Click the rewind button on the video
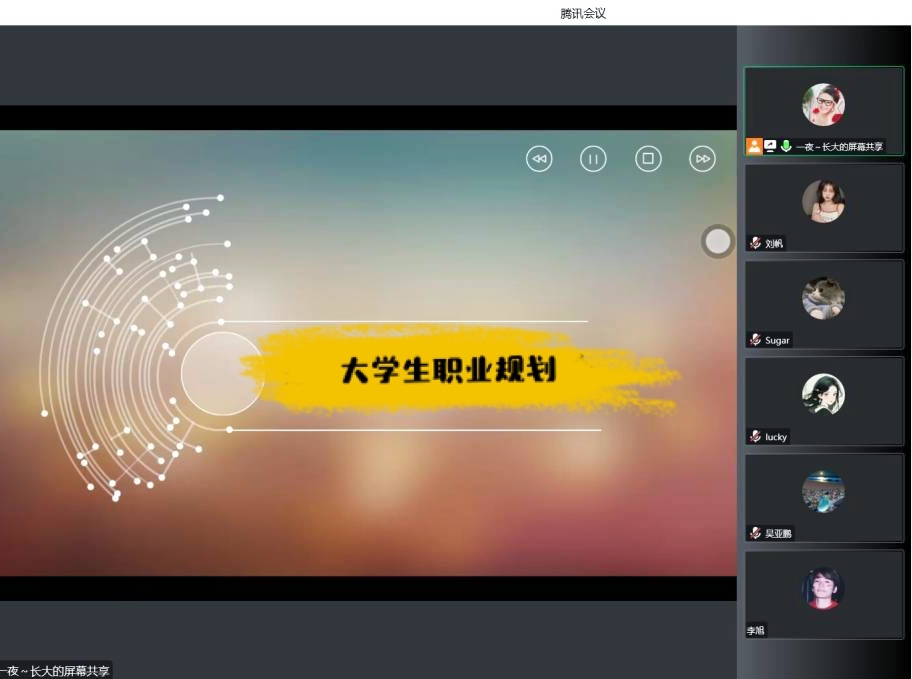The width and height of the screenshot is (912, 679). [539, 159]
